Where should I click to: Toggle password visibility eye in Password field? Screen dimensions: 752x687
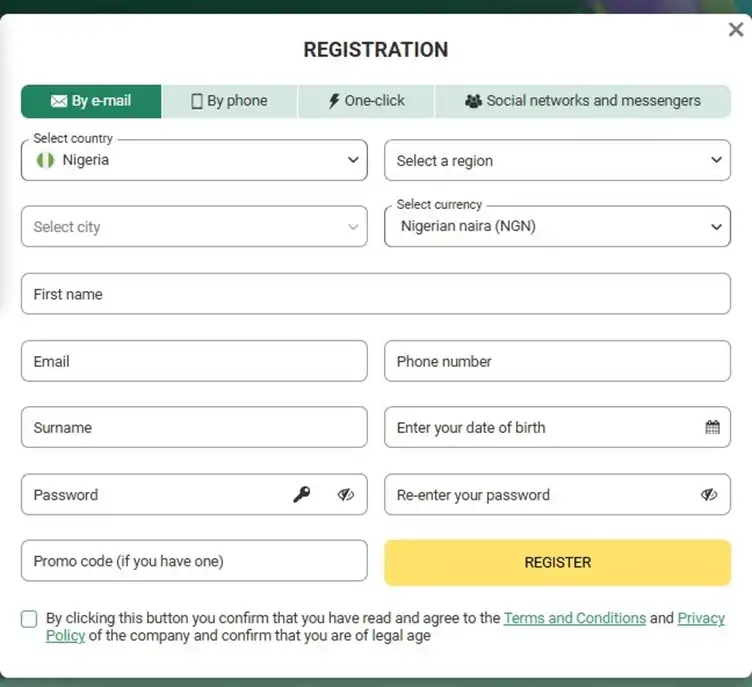pyautogui.click(x=345, y=494)
